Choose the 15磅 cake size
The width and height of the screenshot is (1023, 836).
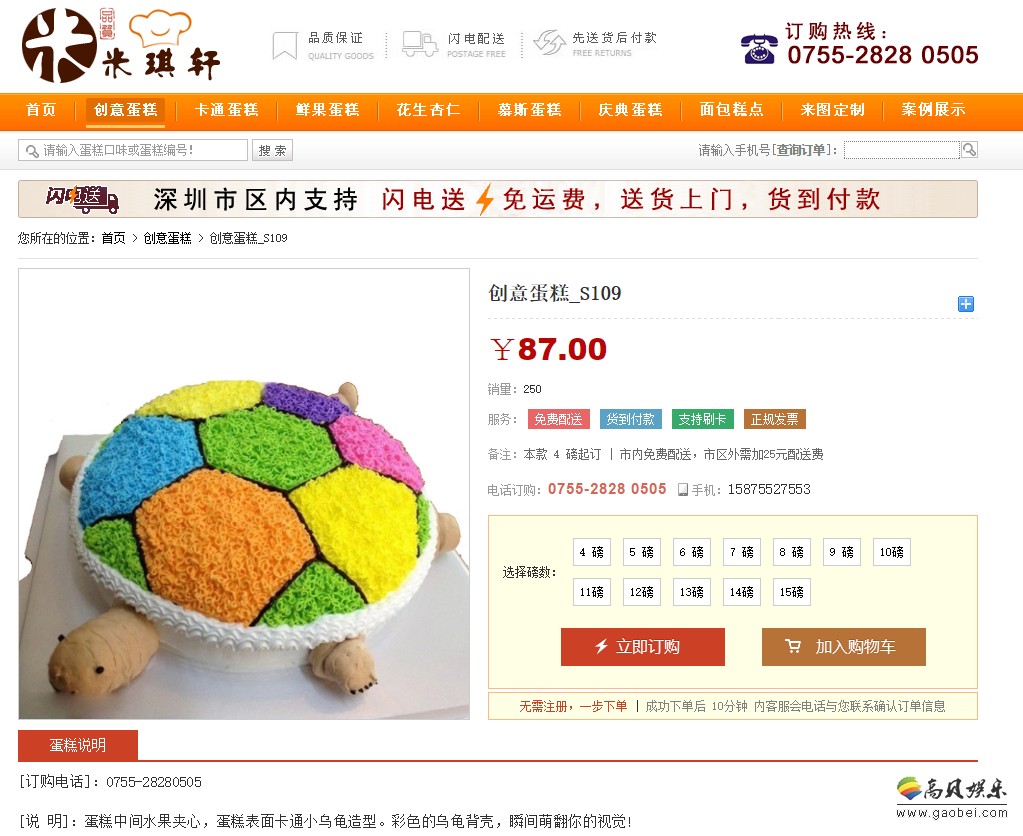click(x=791, y=592)
